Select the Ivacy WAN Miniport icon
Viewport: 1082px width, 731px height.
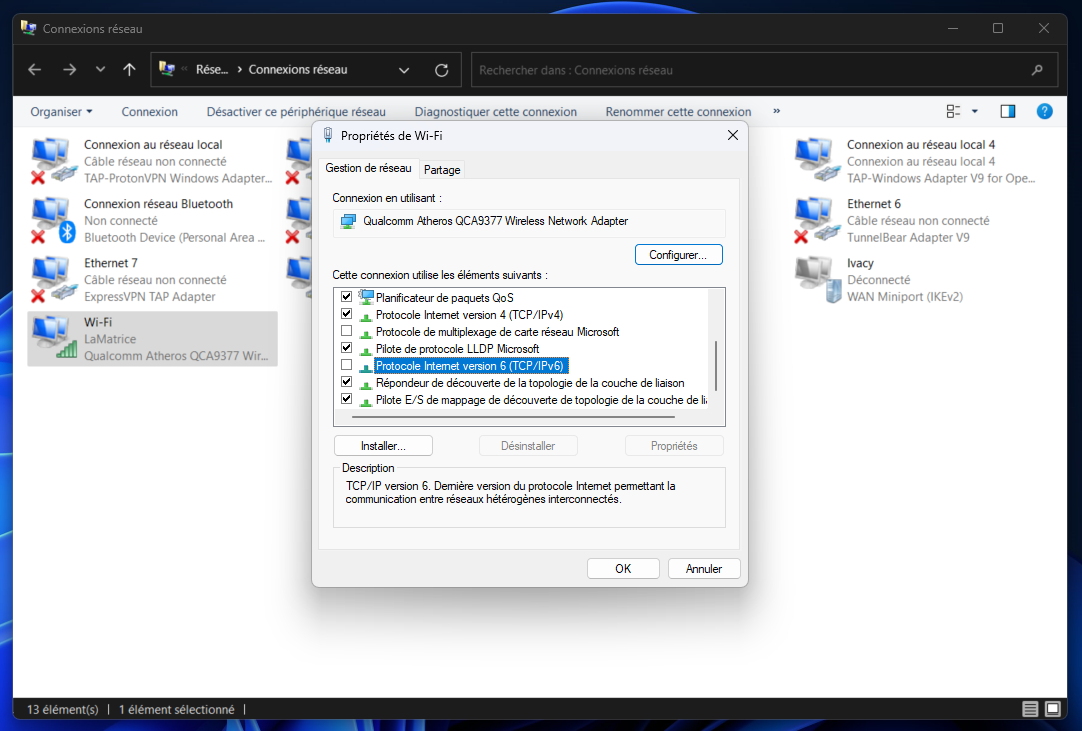coord(816,280)
